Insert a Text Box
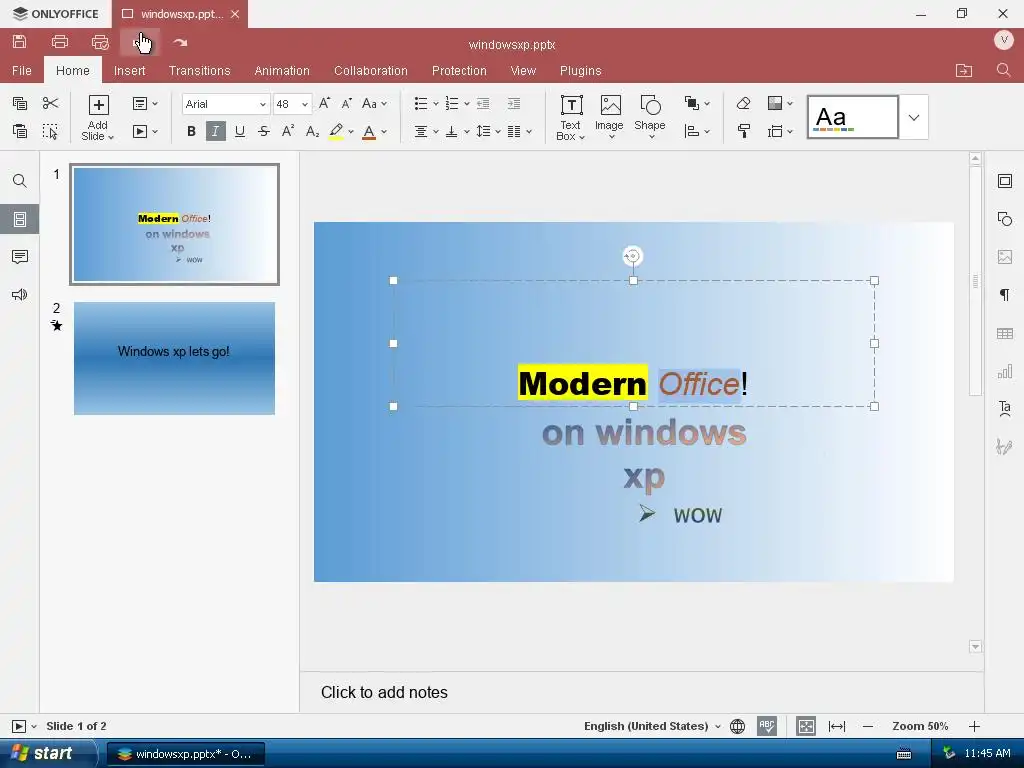The width and height of the screenshot is (1024, 768). (571, 117)
